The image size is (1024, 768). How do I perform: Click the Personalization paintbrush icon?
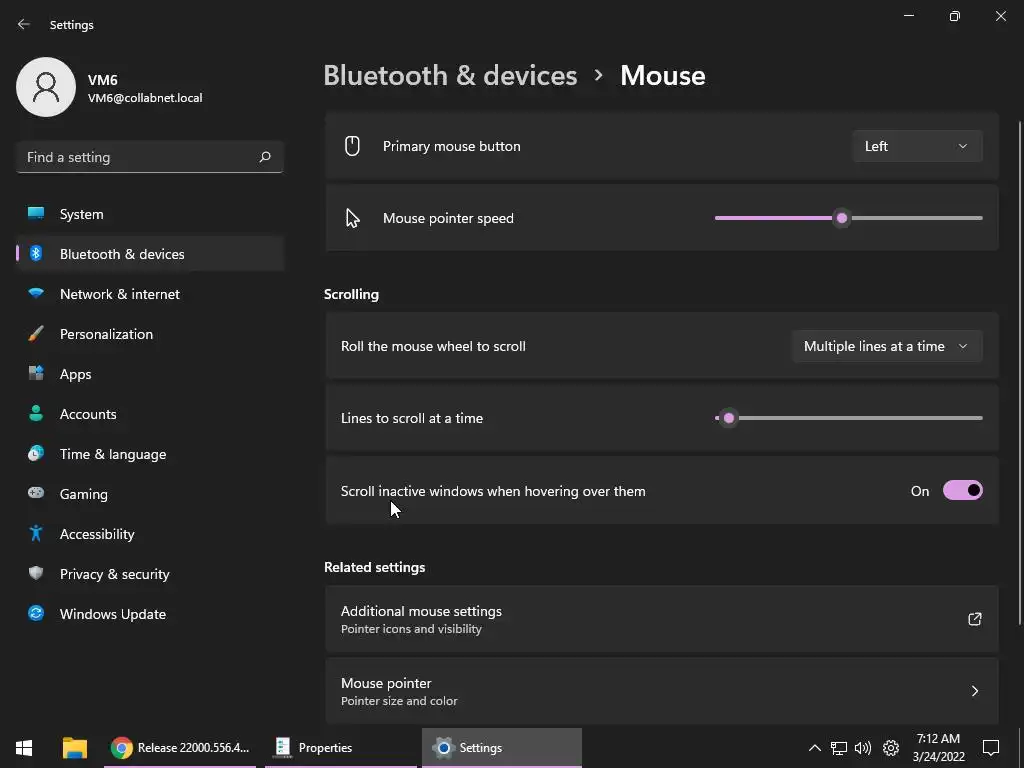click(36, 334)
